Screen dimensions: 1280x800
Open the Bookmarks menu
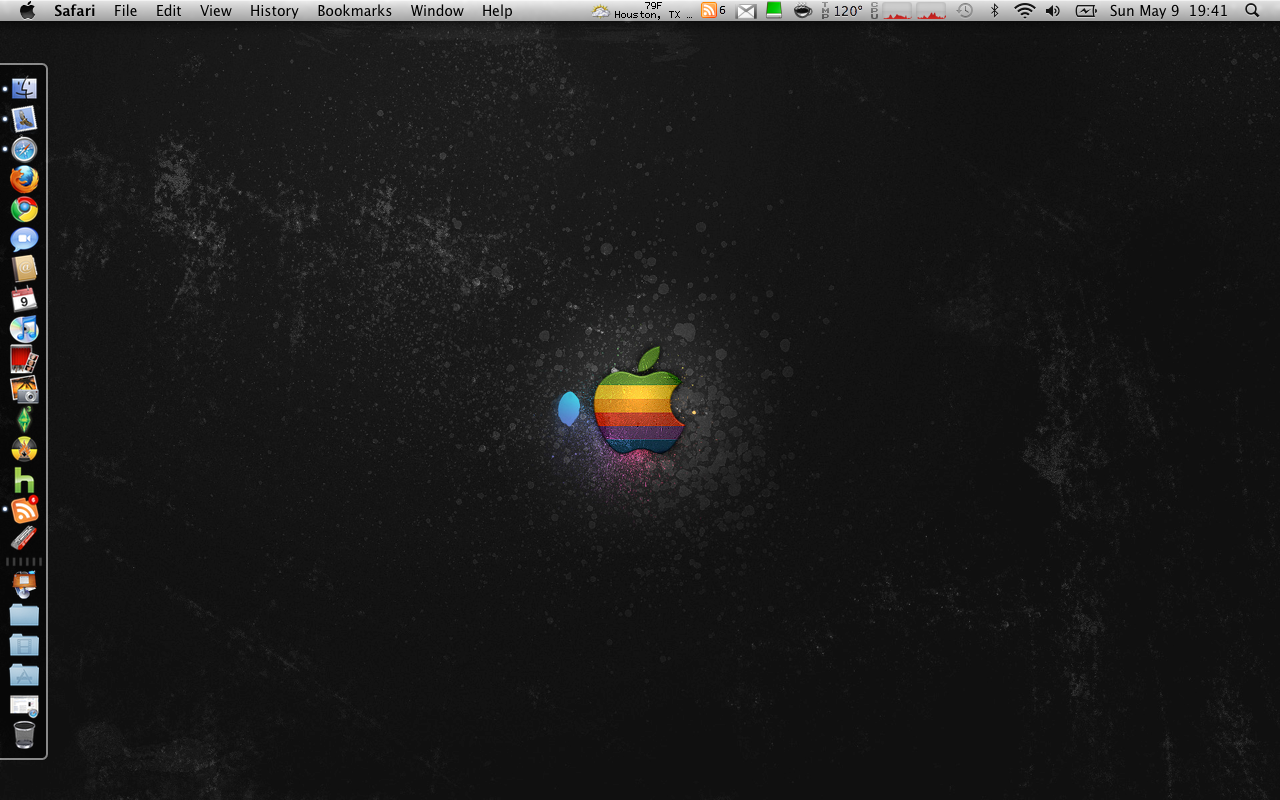point(355,11)
